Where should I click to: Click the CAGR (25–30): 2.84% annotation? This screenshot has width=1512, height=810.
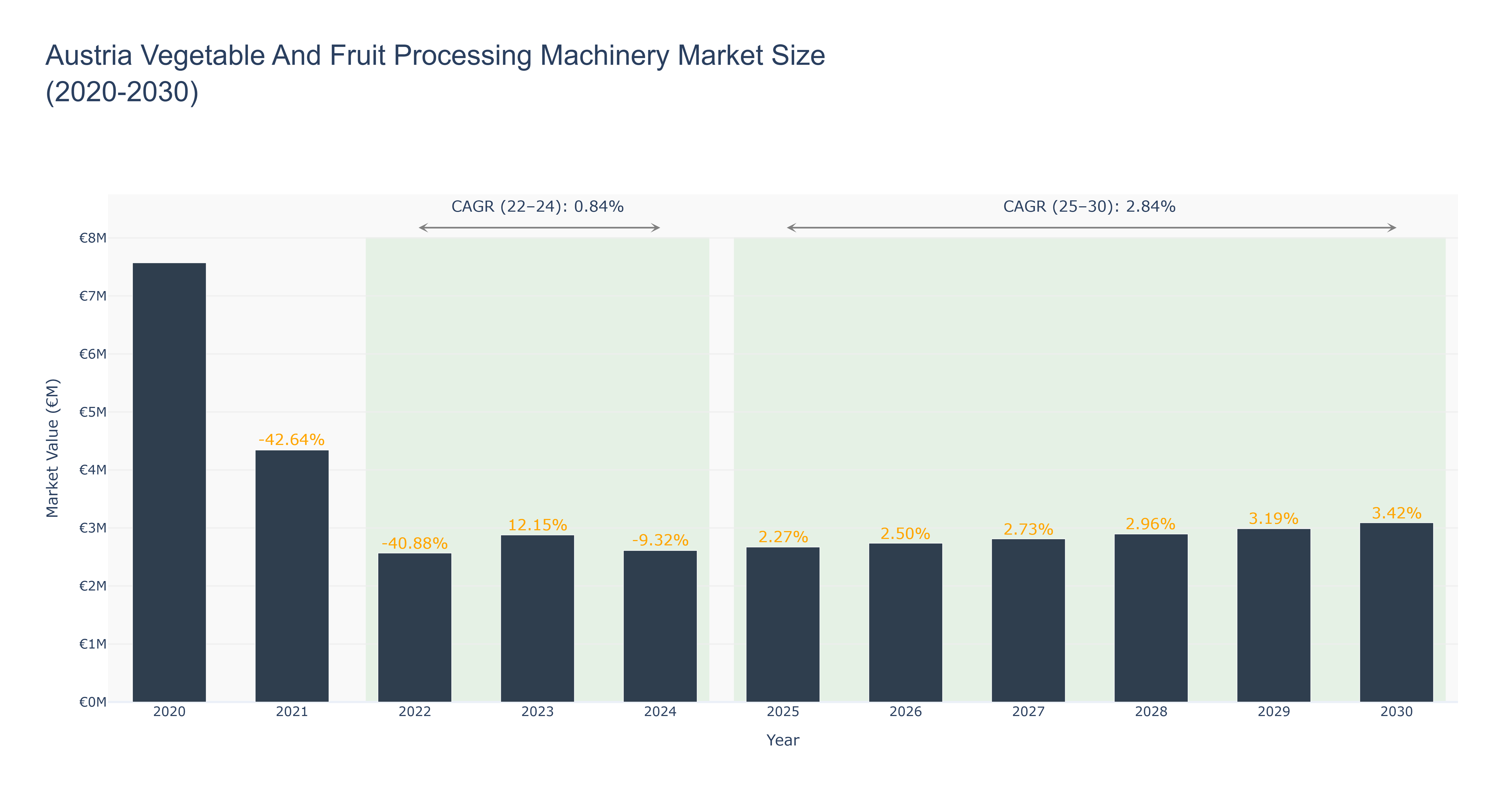click(x=1089, y=207)
